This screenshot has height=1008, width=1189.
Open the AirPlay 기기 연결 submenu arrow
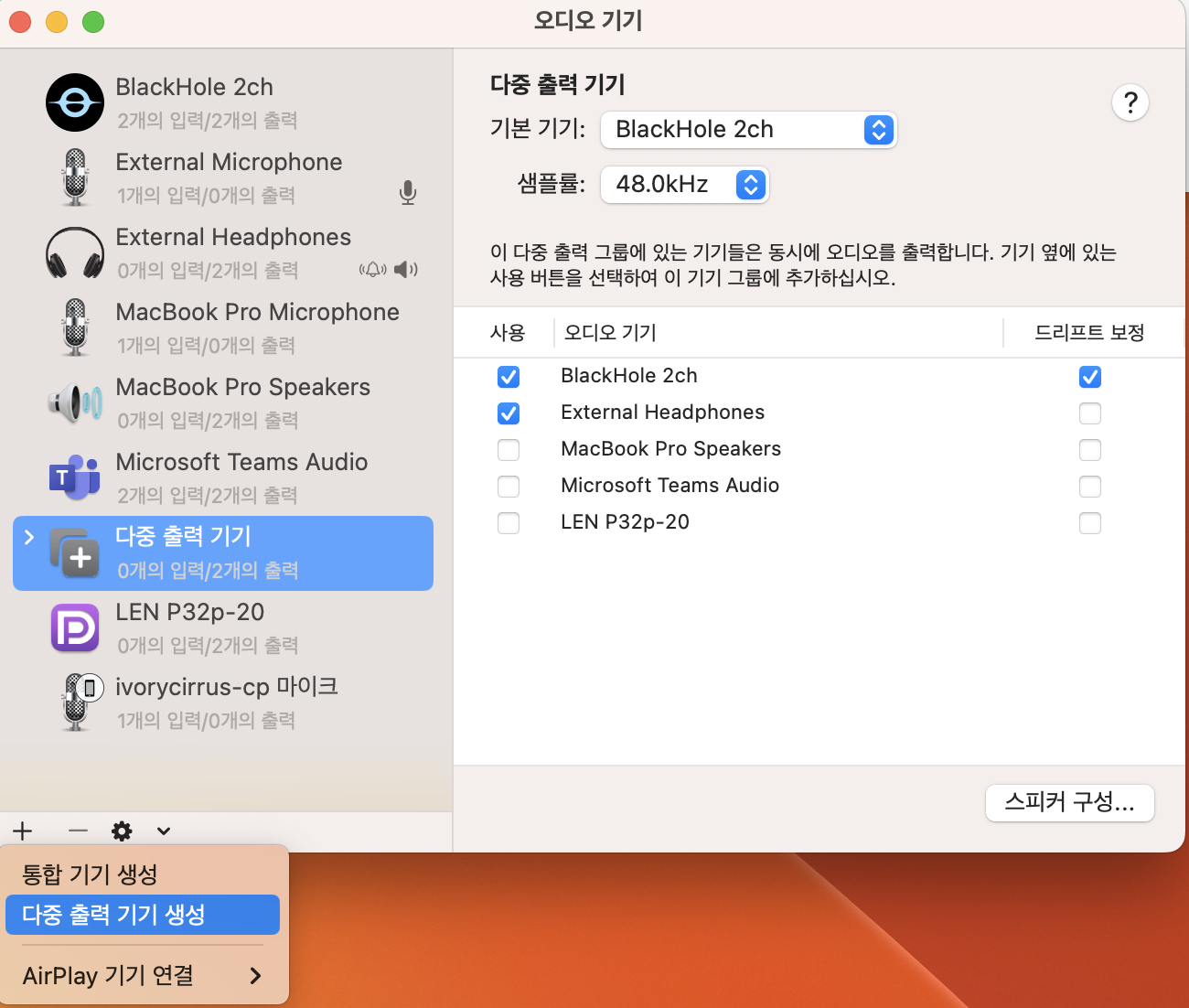(x=255, y=976)
